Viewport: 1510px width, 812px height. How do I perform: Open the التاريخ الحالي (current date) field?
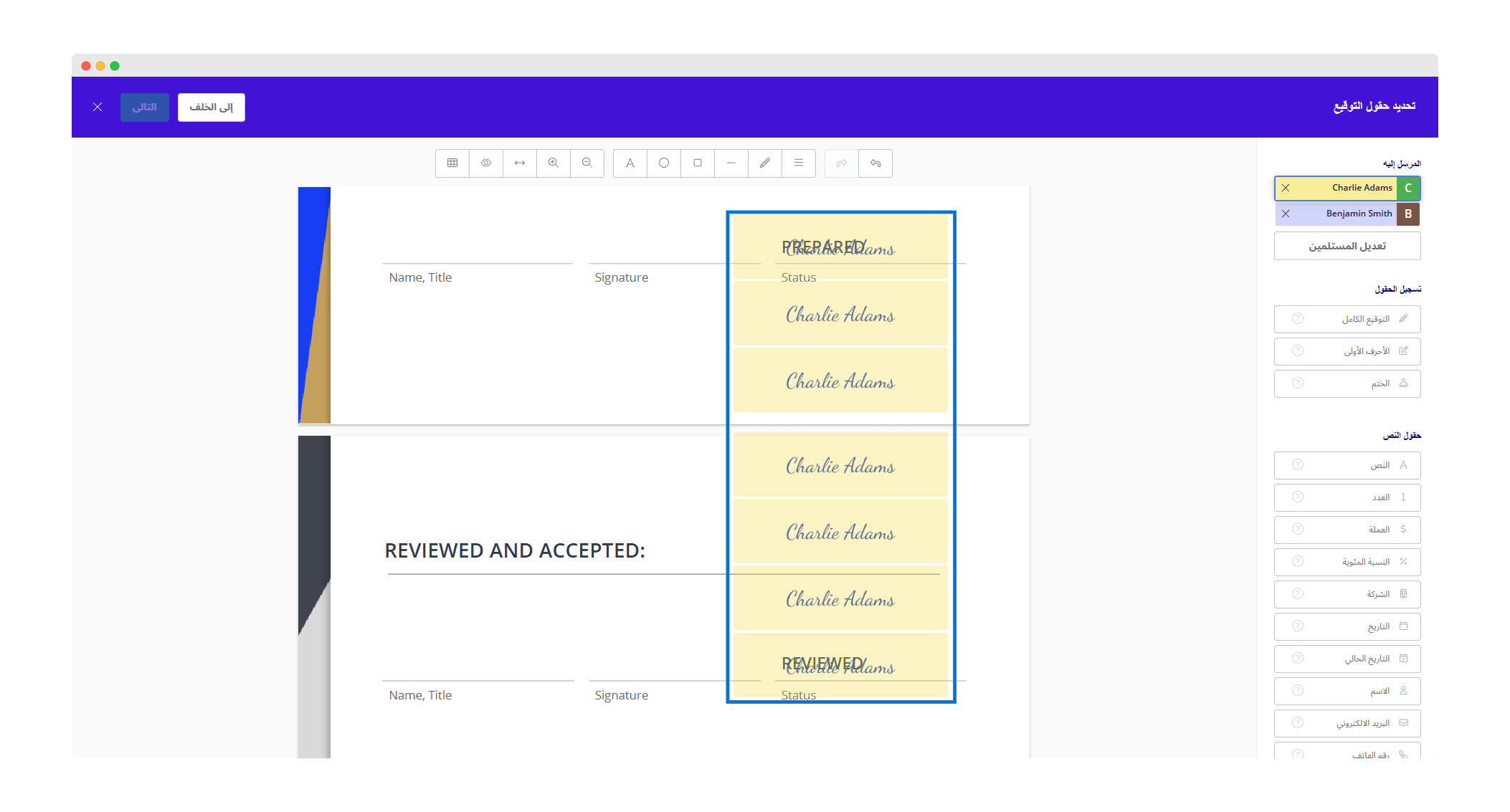(1347, 658)
